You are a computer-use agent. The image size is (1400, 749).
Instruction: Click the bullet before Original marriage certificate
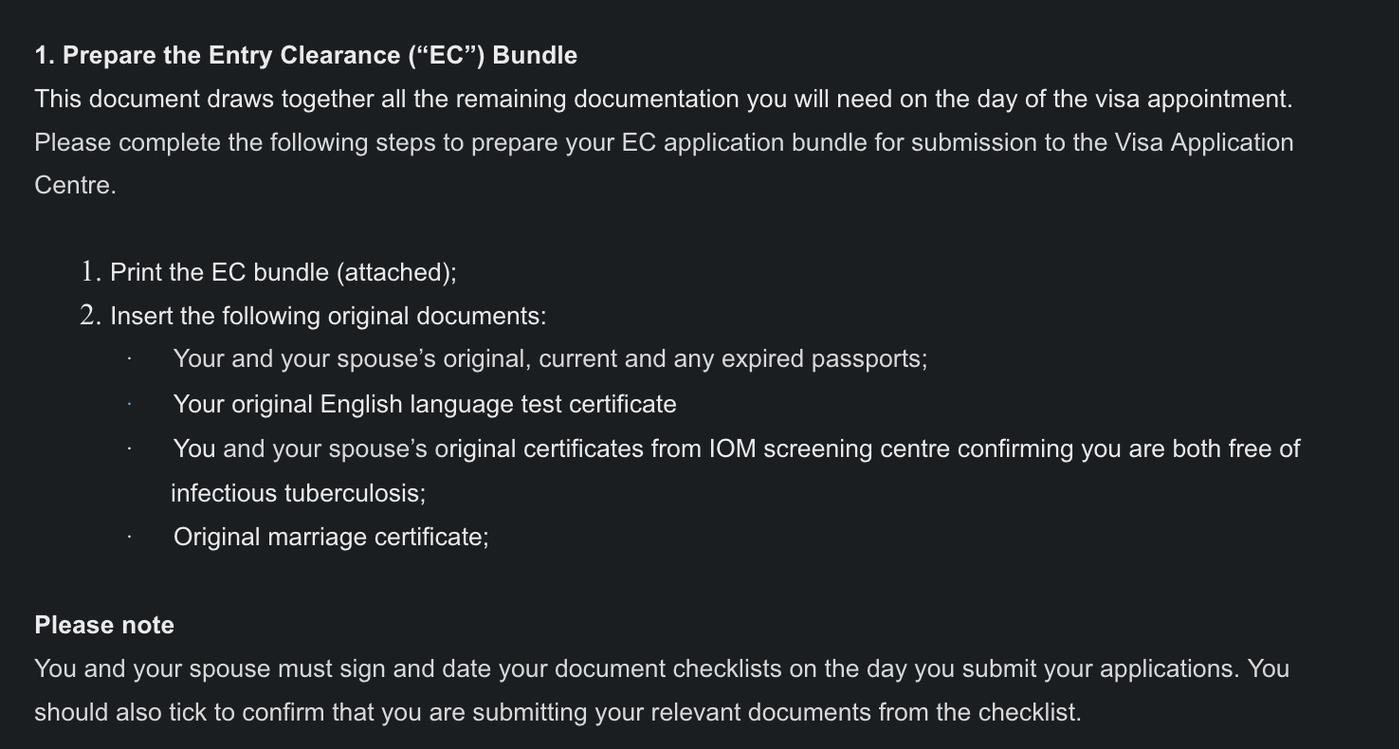(x=130, y=537)
